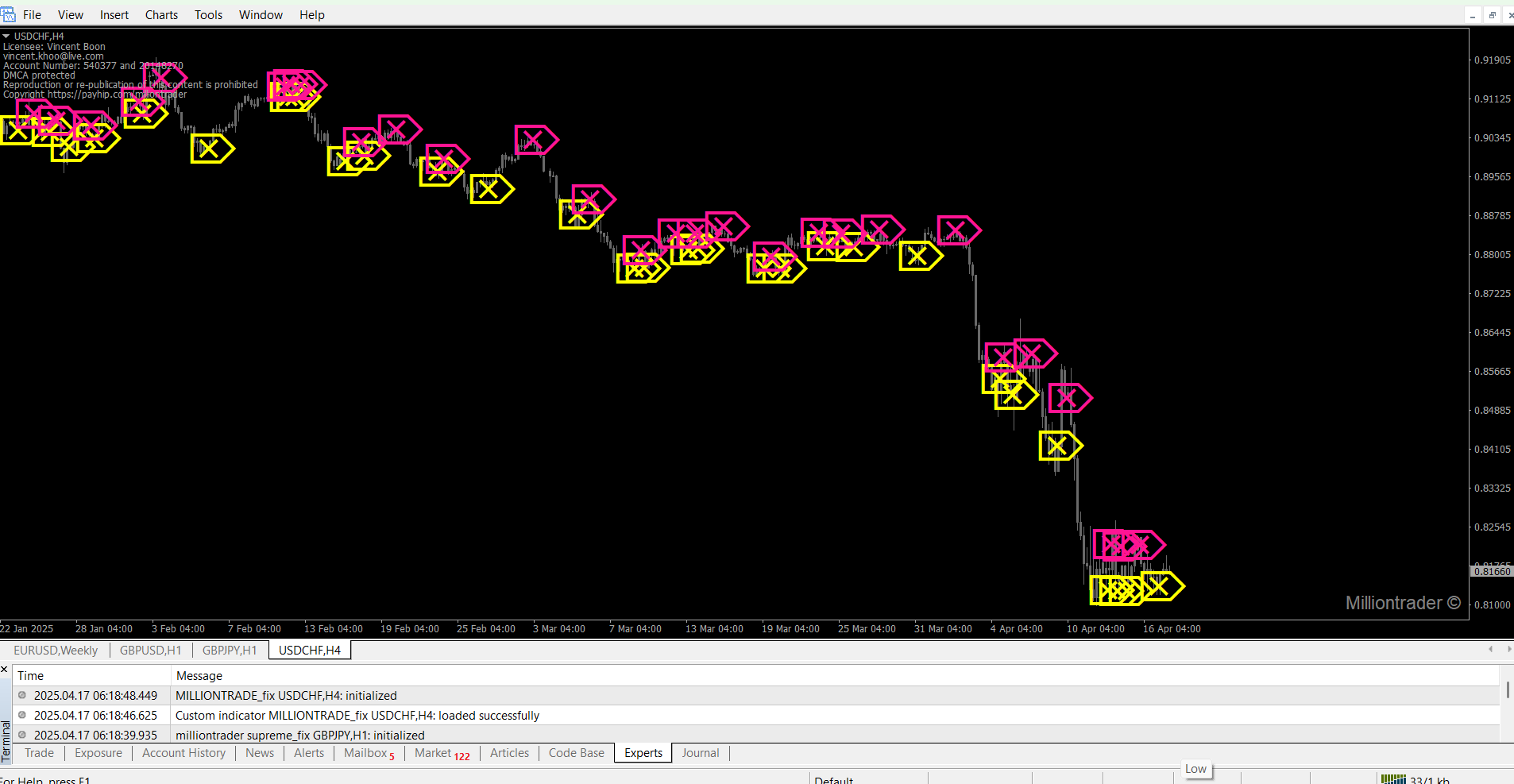Click the pink signal marker near 3 Mar
This screenshot has width=1514, height=784.
pyautogui.click(x=535, y=141)
